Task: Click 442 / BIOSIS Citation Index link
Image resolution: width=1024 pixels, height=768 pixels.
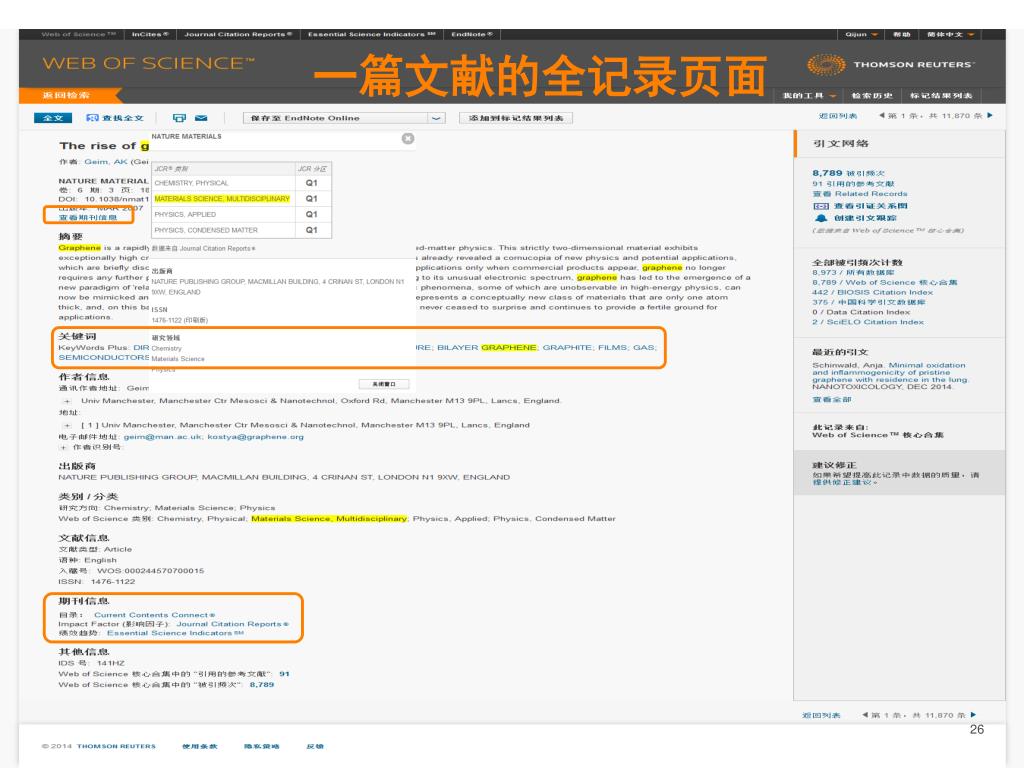Action: [872, 292]
